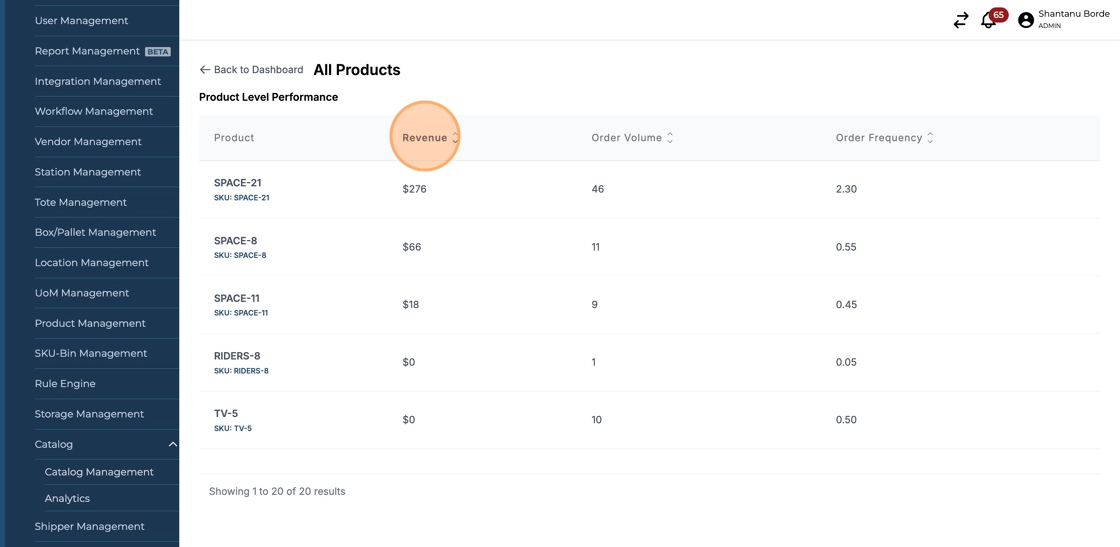1120x547 pixels.
Task: Collapse the Catalog menu chevron
Action: pos(172,444)
